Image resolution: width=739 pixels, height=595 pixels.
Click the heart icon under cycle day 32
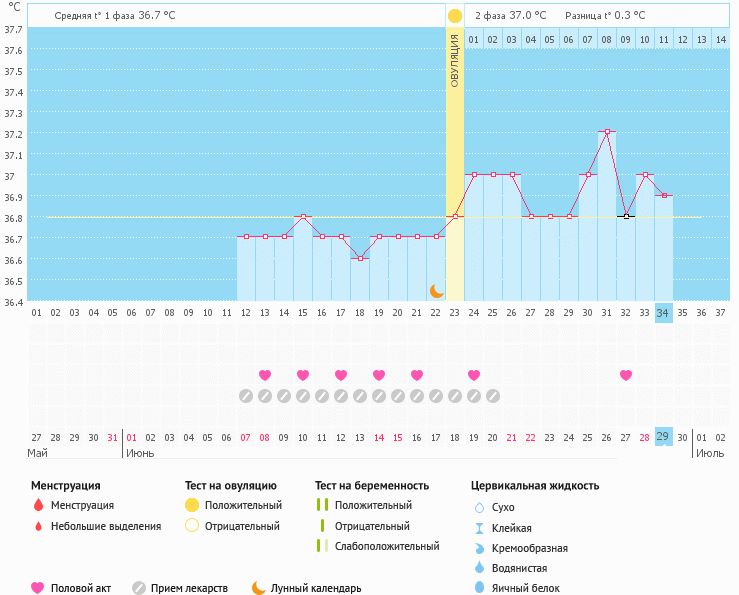point(626,375)
